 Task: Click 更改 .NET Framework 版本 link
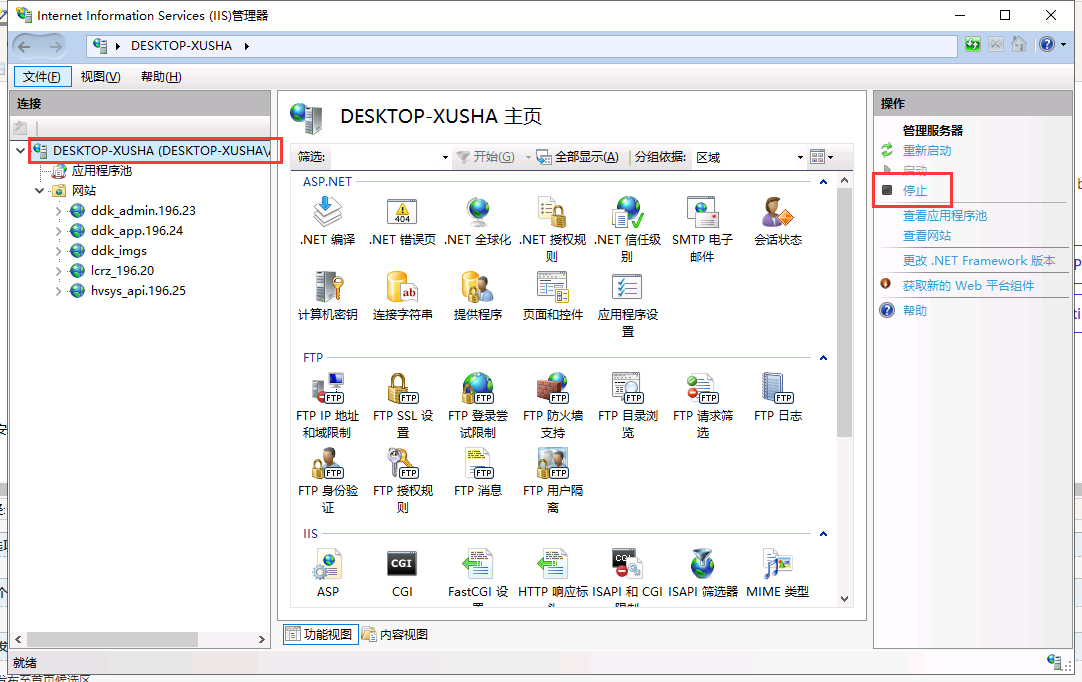click(979, 261)
